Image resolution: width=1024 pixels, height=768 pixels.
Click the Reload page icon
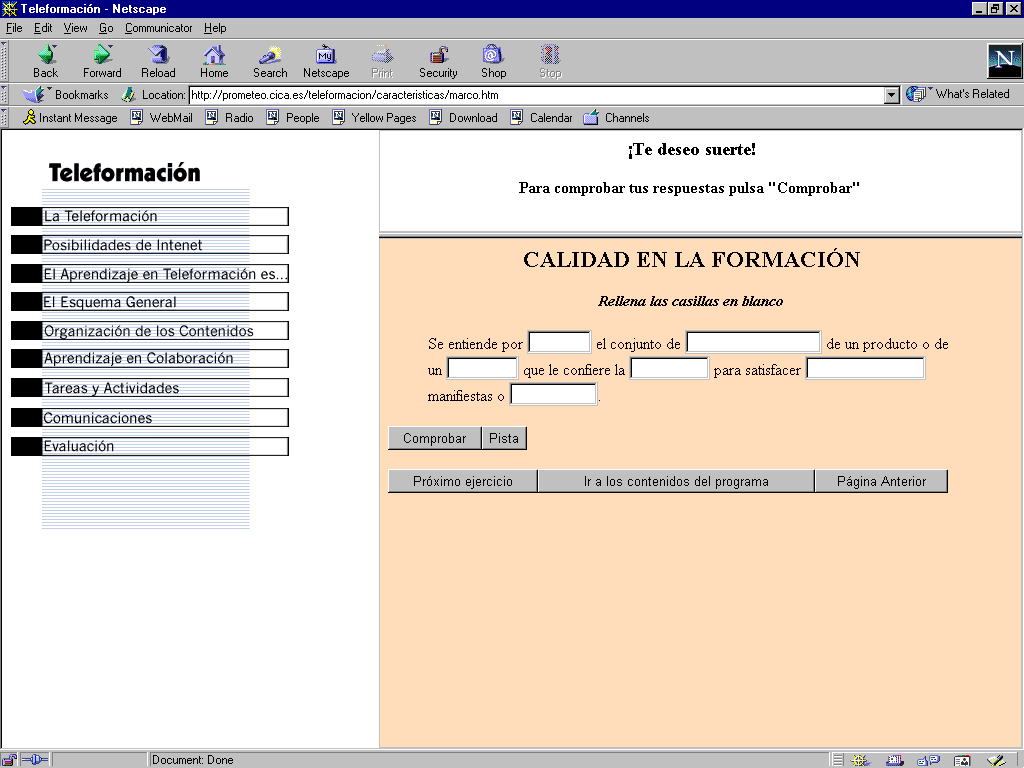(158, 56)
